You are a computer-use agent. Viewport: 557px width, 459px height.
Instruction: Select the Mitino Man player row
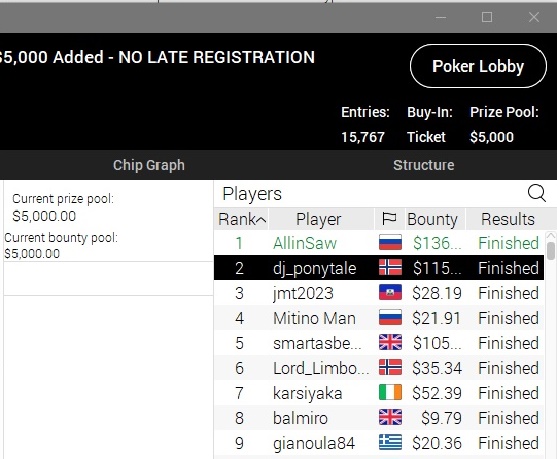[379, 318]
